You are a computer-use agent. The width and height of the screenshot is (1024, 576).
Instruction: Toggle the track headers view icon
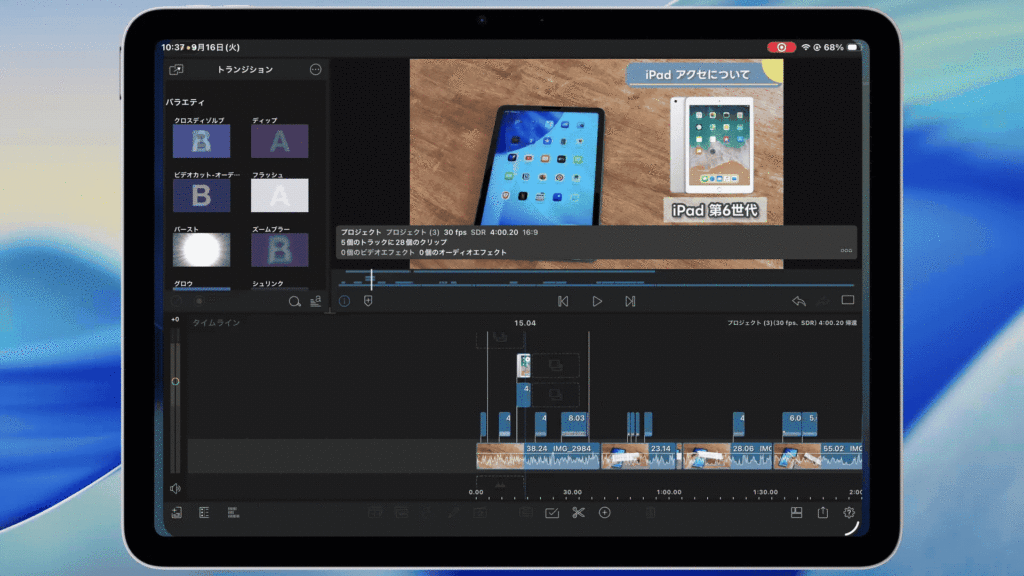(204, 513)
